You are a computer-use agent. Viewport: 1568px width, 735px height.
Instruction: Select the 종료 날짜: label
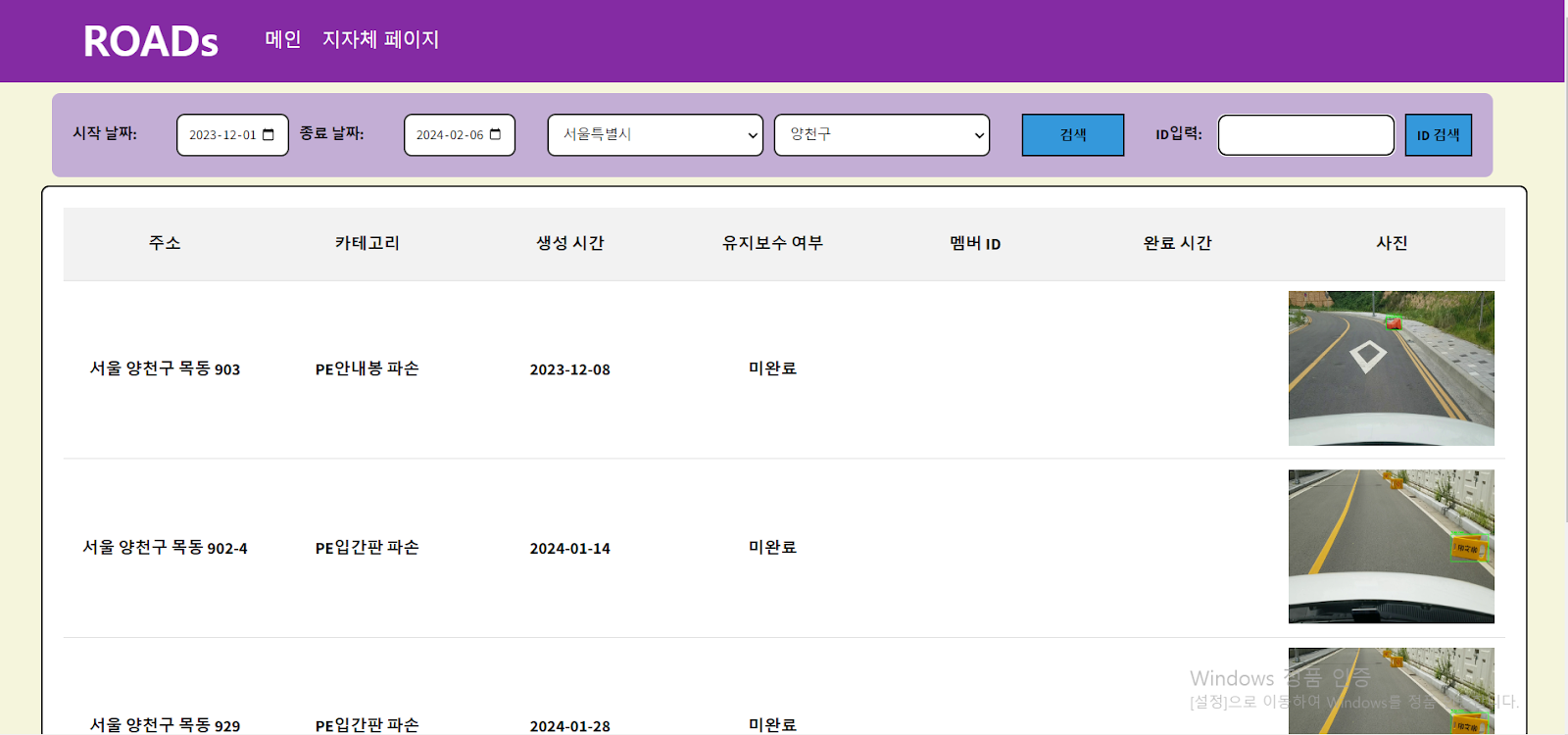(x=332, y=133)
